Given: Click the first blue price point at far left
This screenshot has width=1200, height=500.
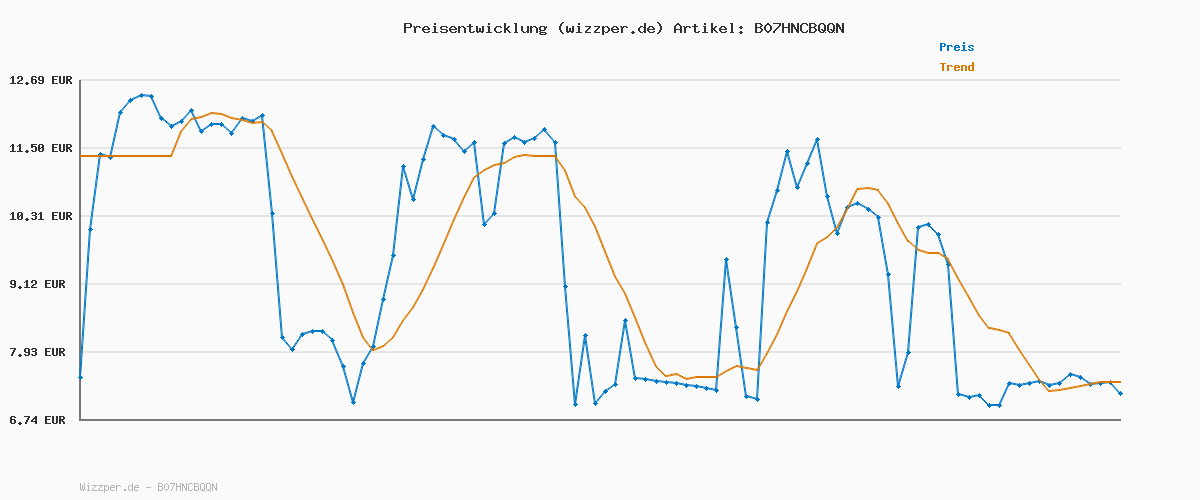Looking at the screenshot, I should point(80,377).
